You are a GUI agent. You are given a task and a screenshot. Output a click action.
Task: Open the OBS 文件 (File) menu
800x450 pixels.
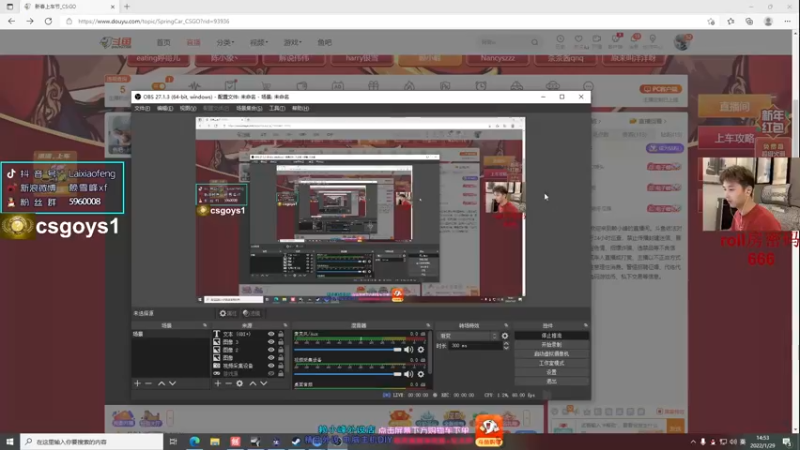pos(142,108)
